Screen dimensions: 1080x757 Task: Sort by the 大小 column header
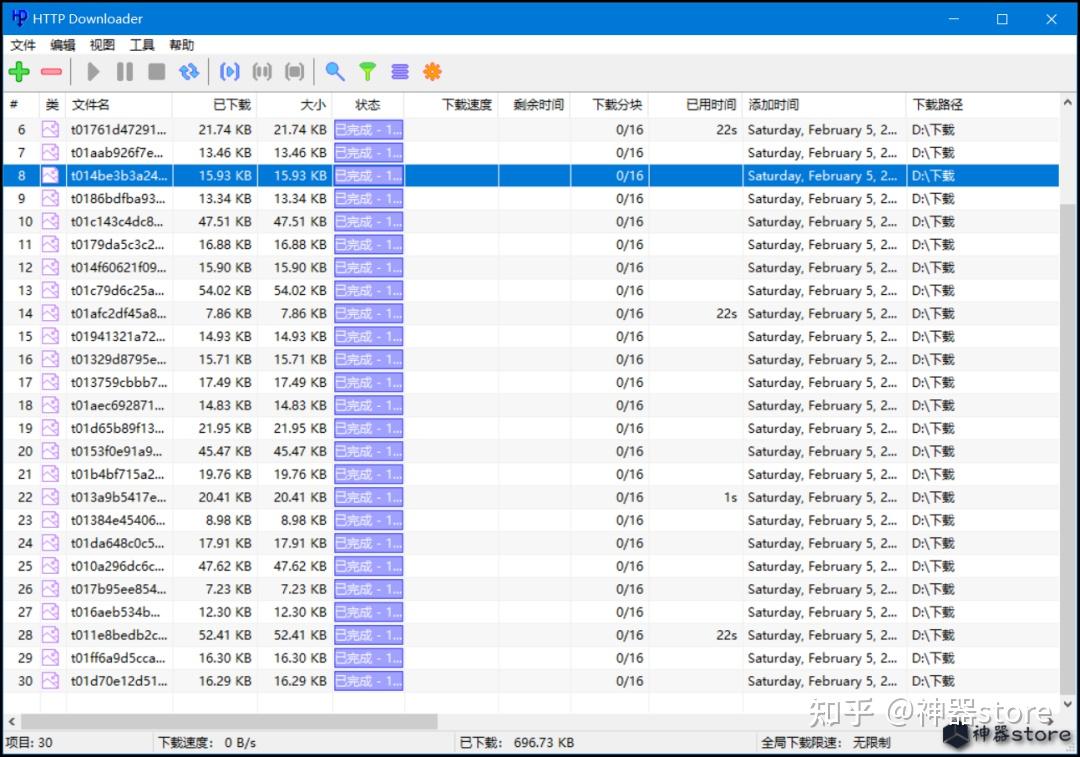(295, 105)
